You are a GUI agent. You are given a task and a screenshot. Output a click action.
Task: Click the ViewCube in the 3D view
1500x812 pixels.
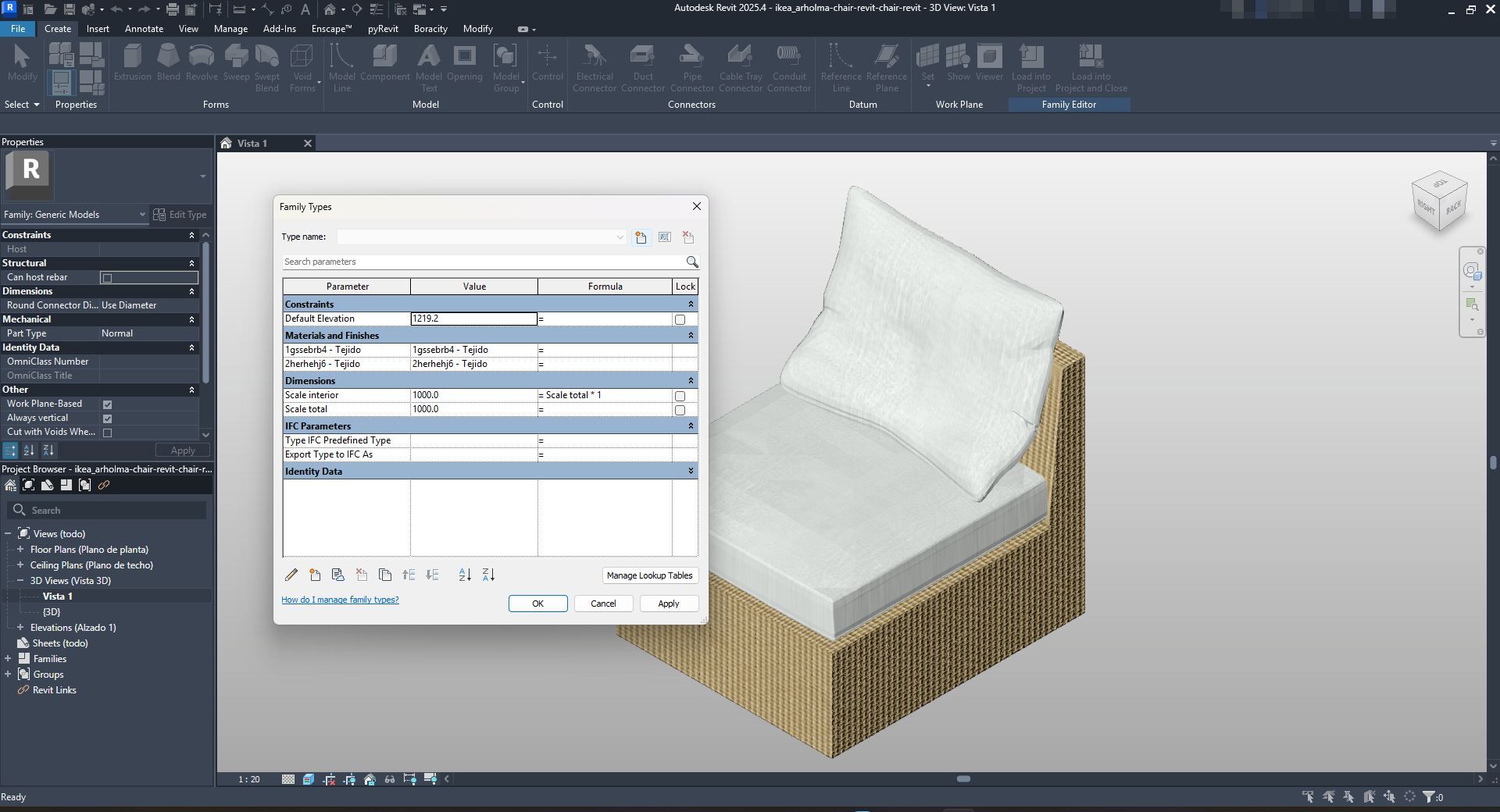click(1439, 201)
